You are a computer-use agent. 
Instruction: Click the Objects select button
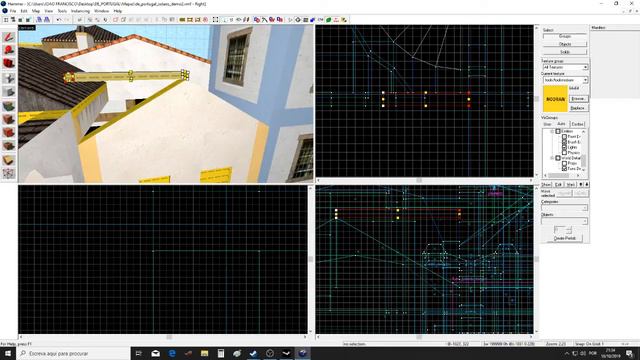click(565, 44)
